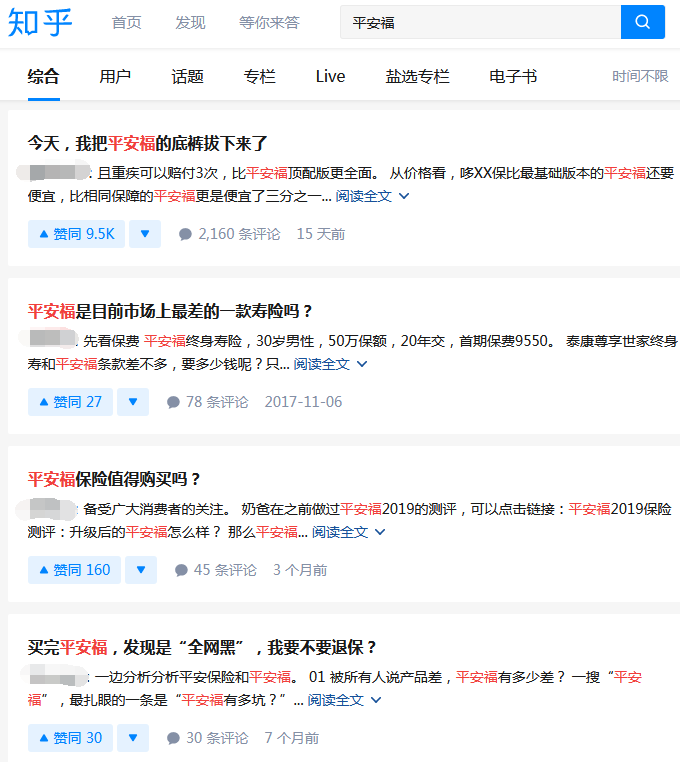This screenshot has width=680, height=762.
Task: Open the post 今天，我把平安福的底裤拔下来了
Action: tap(148, 143)
